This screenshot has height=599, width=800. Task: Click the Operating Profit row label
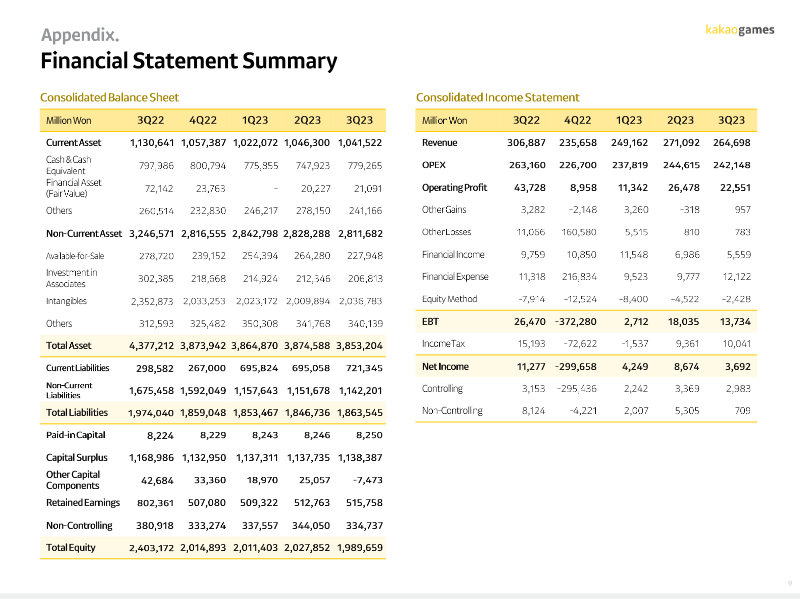coord(454,188)
